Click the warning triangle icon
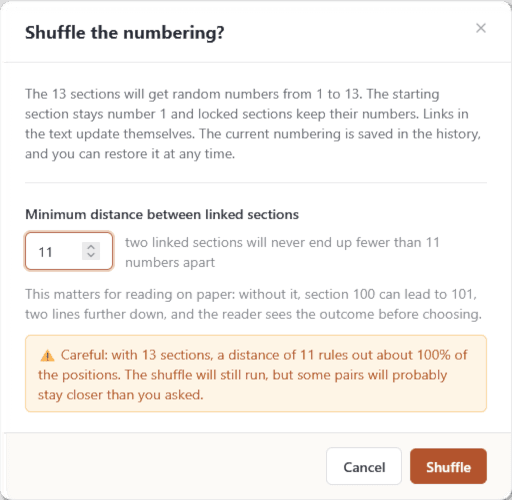Viewport: 512px width, 500px height. [x=47, y=356]
